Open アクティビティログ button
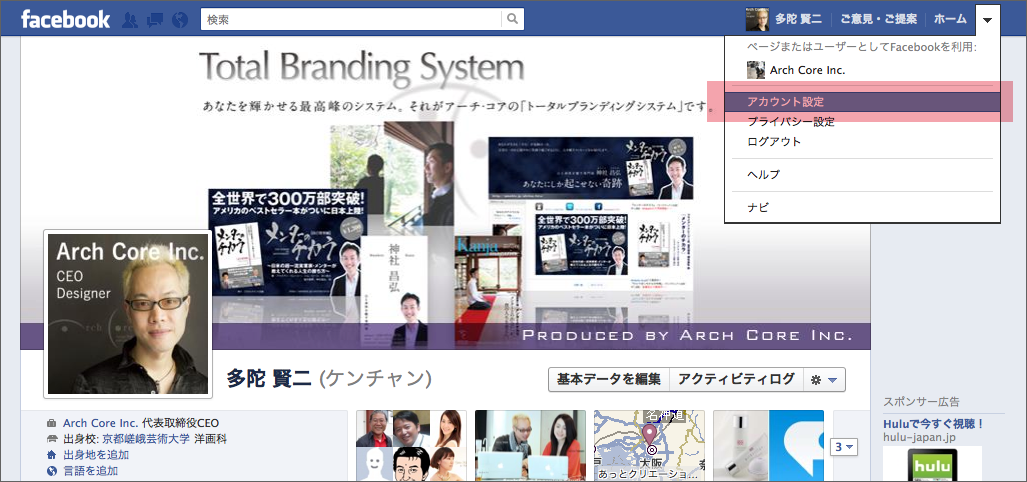The height and width of the screenshot is (482, 1027). [x=736, y=379]
